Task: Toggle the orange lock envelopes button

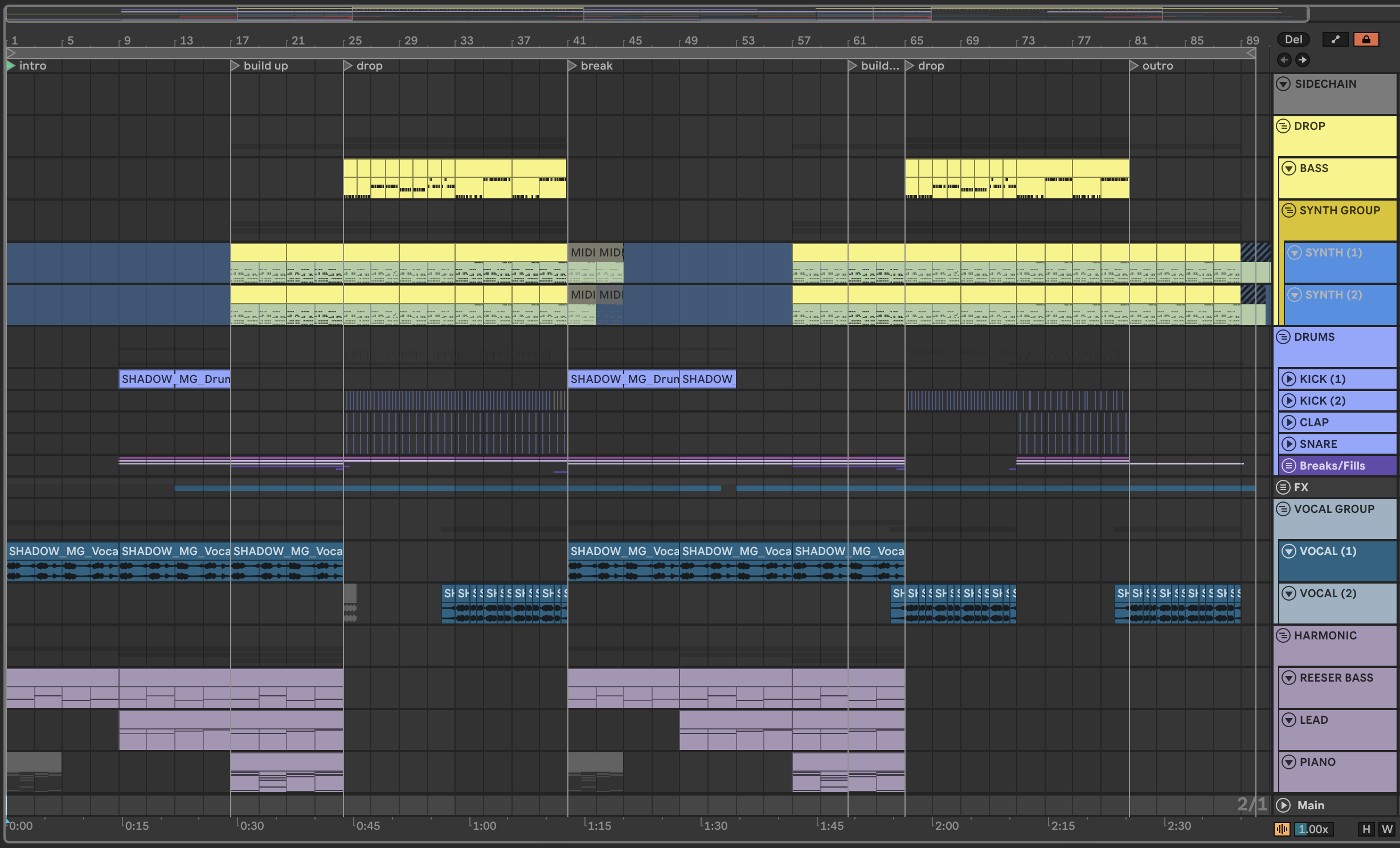Action: [1366, 39]
